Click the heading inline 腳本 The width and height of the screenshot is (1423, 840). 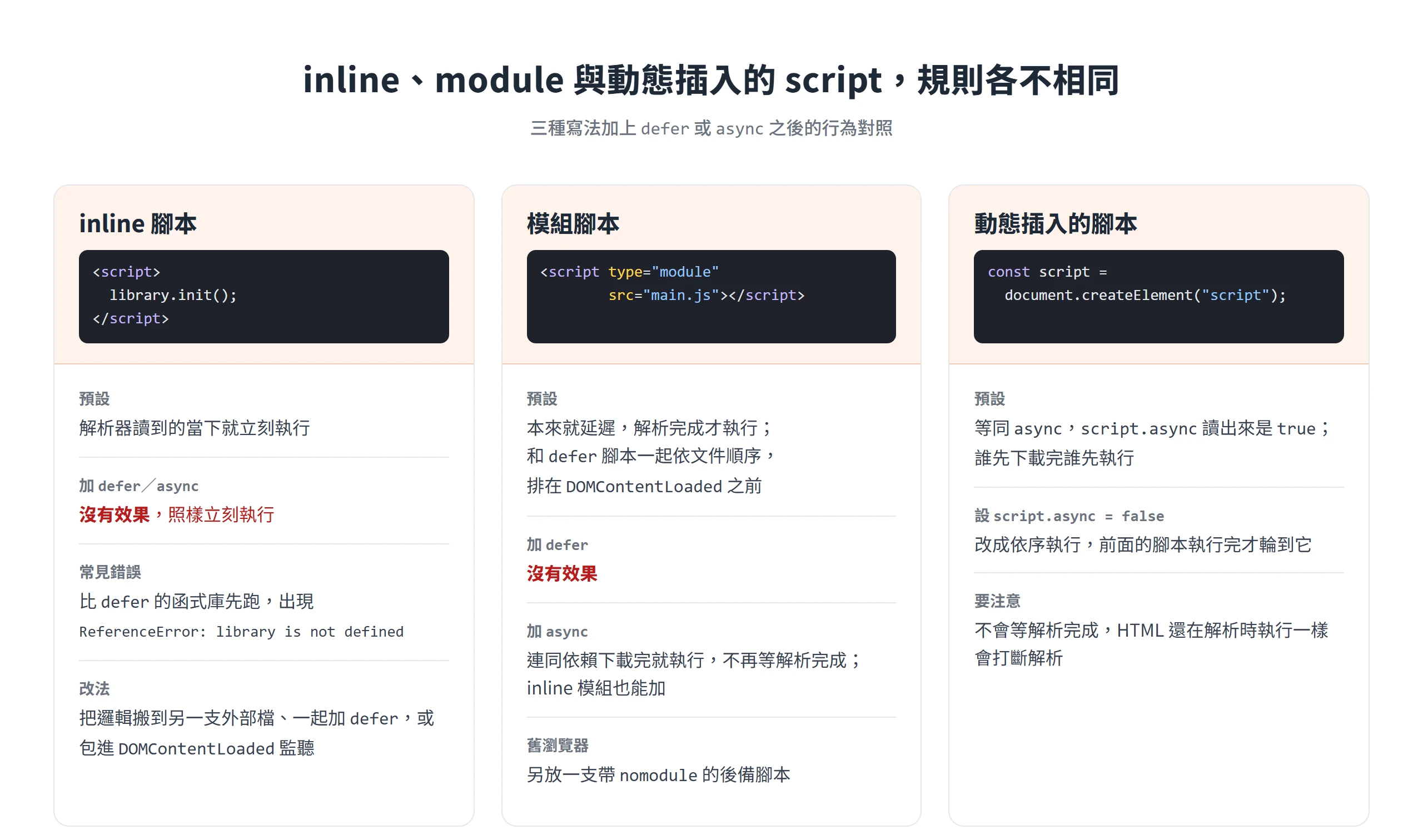tap(138, 223)
